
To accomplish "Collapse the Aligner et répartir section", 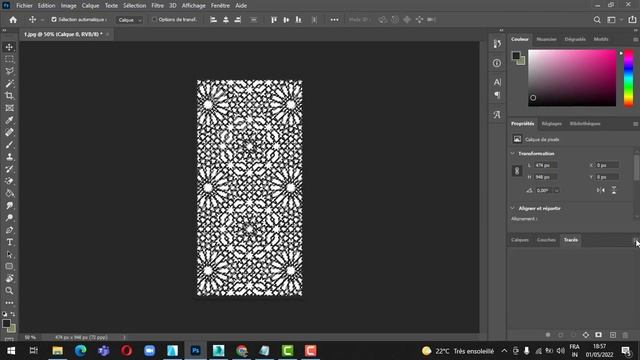I will point(513,208).
